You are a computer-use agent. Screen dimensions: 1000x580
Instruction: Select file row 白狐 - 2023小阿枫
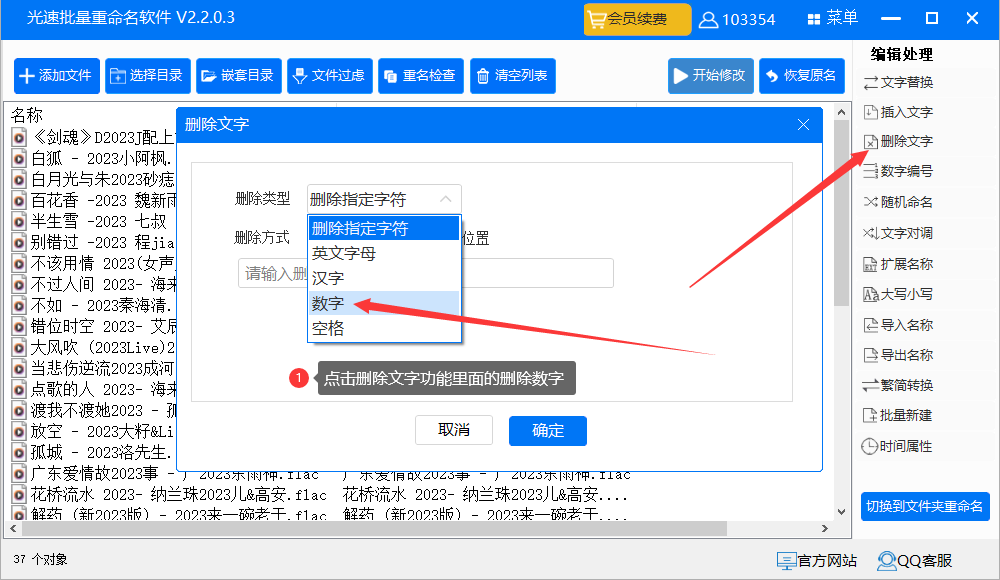point(94,158)
